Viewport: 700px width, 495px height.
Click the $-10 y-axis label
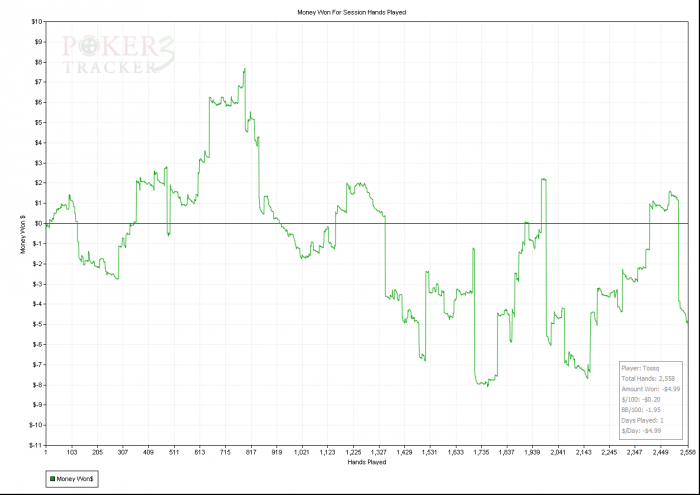coord(36,425)
